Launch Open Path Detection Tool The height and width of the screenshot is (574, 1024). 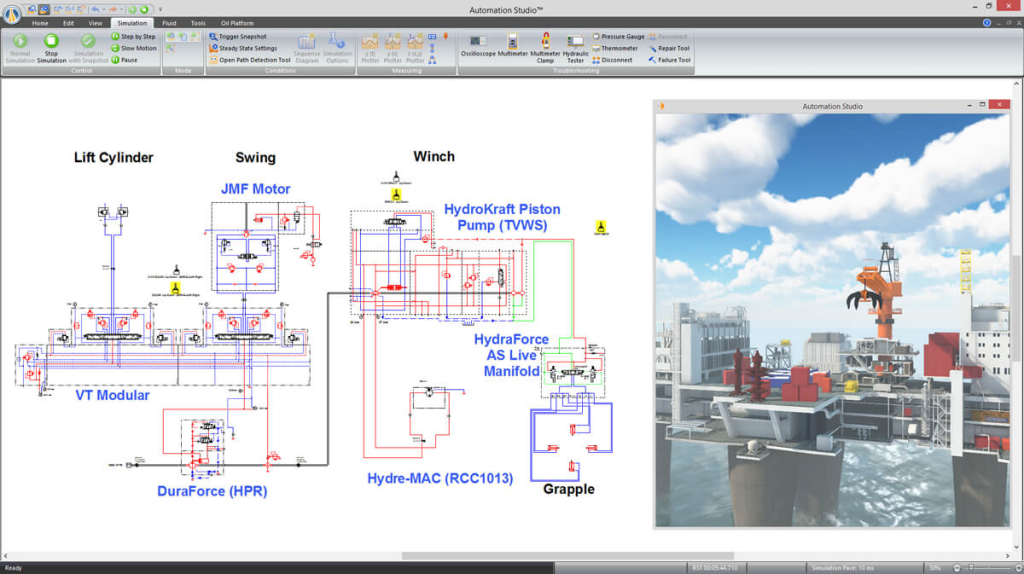pos(249,60)
